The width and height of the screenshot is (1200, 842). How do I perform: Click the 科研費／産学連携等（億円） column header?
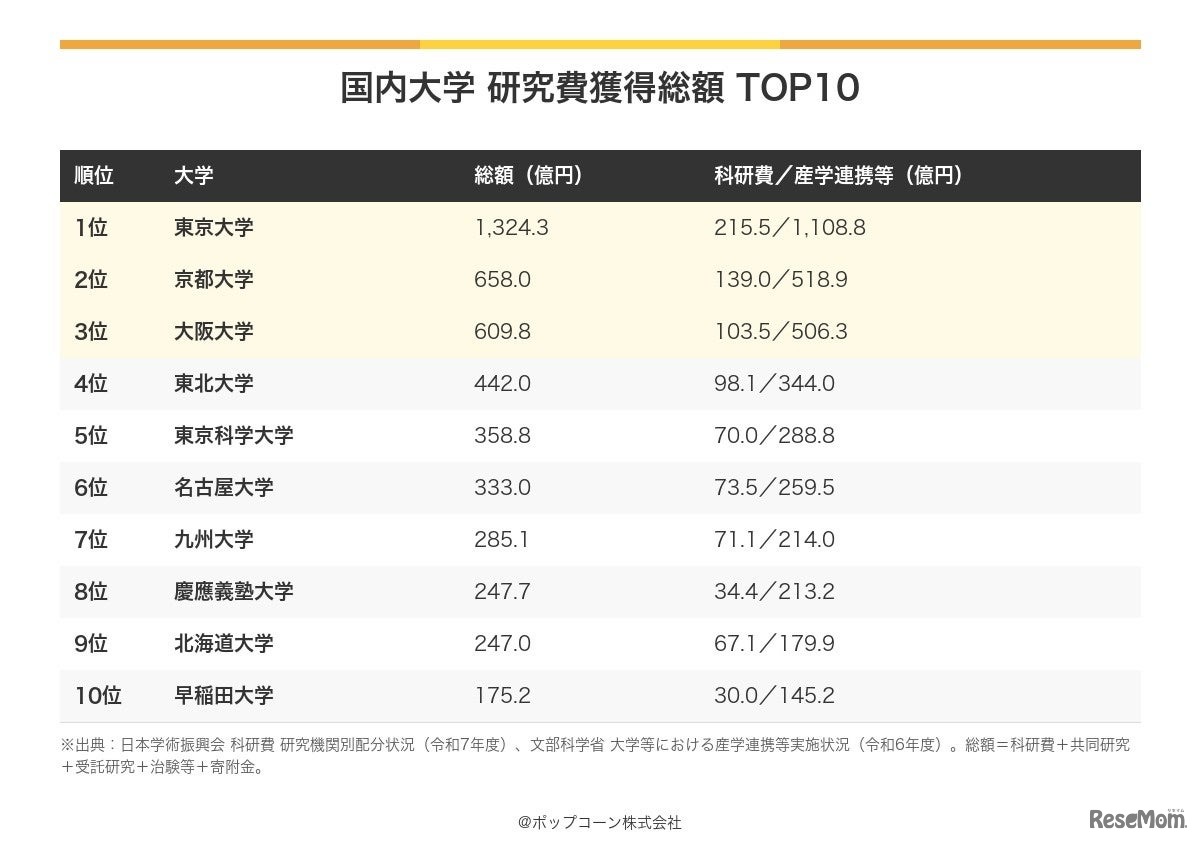pos(838,176)
